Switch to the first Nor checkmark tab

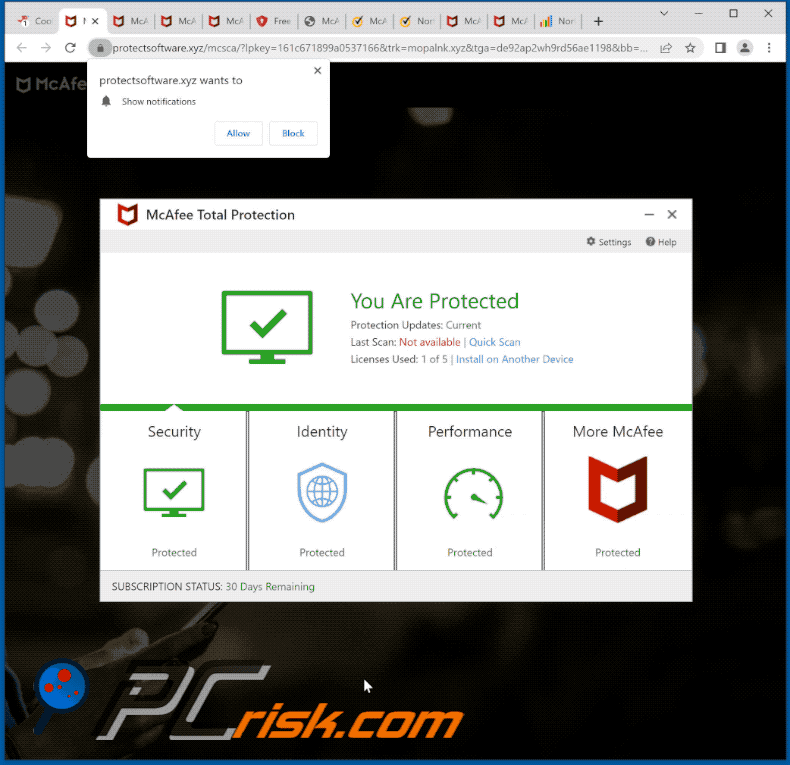tap(417, 21)
